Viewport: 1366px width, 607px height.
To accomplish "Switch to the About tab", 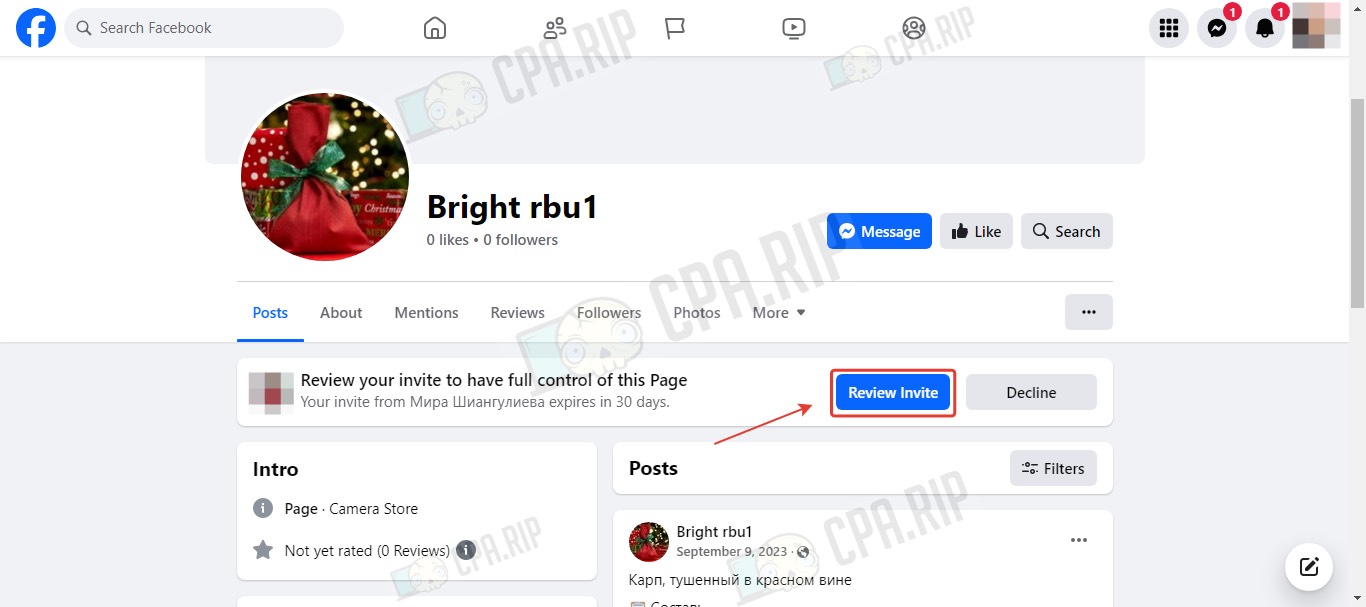I will [x=341, y=312].
